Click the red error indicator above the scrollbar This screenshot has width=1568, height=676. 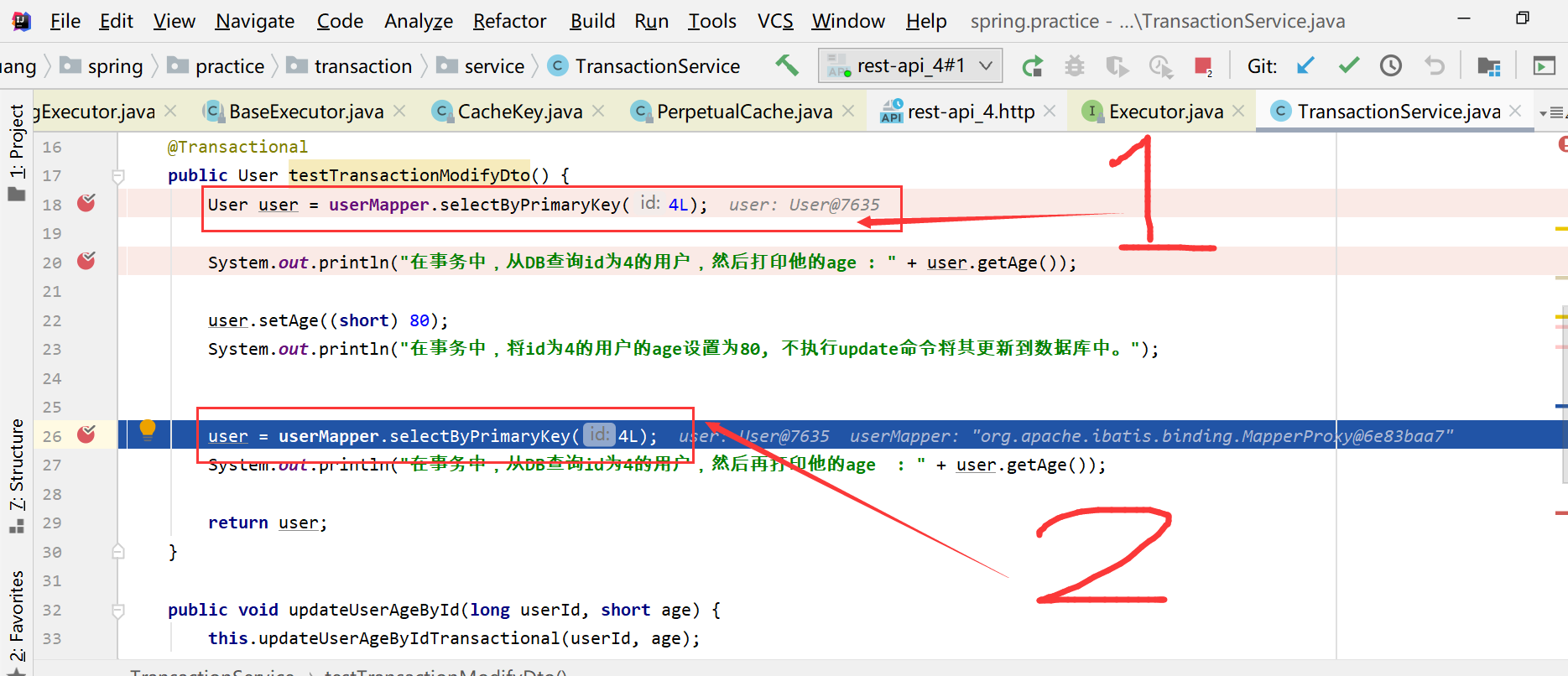[x=1563, y=144]
